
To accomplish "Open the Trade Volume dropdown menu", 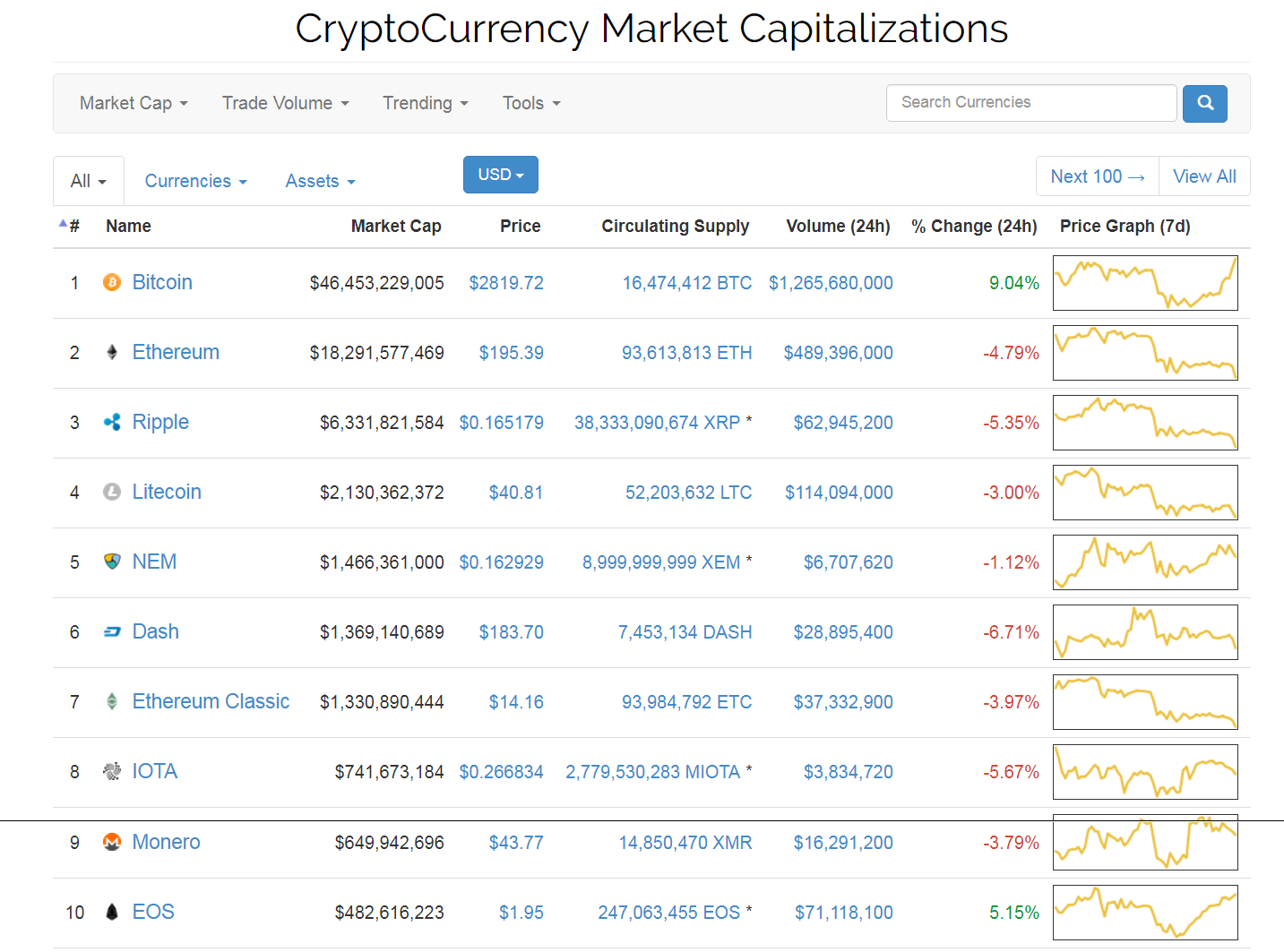I will point(286,103).
